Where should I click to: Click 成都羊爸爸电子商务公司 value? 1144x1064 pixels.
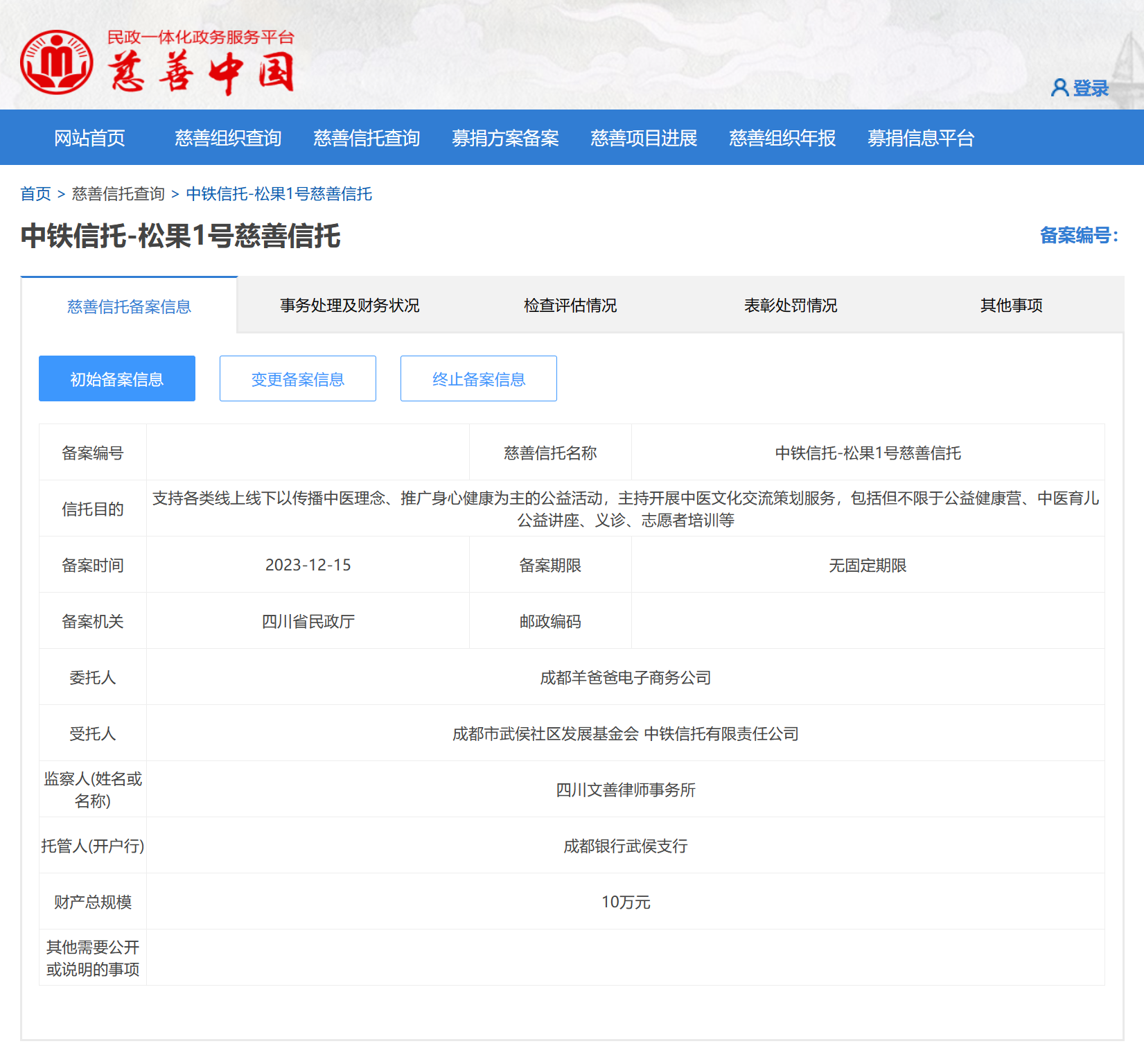click(x=626, y=677)
